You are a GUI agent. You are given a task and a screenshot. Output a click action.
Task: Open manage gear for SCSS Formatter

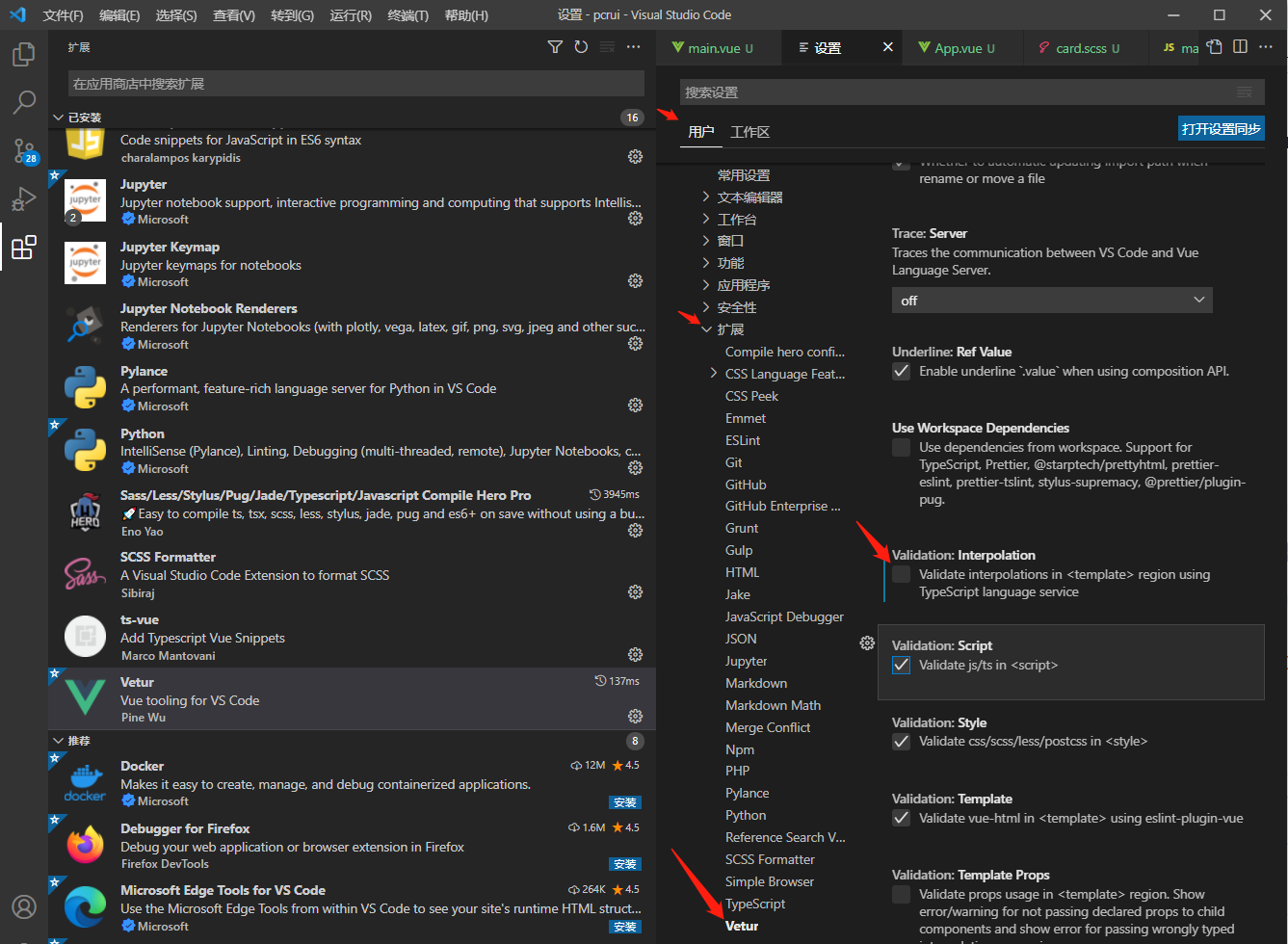point(635,592)
